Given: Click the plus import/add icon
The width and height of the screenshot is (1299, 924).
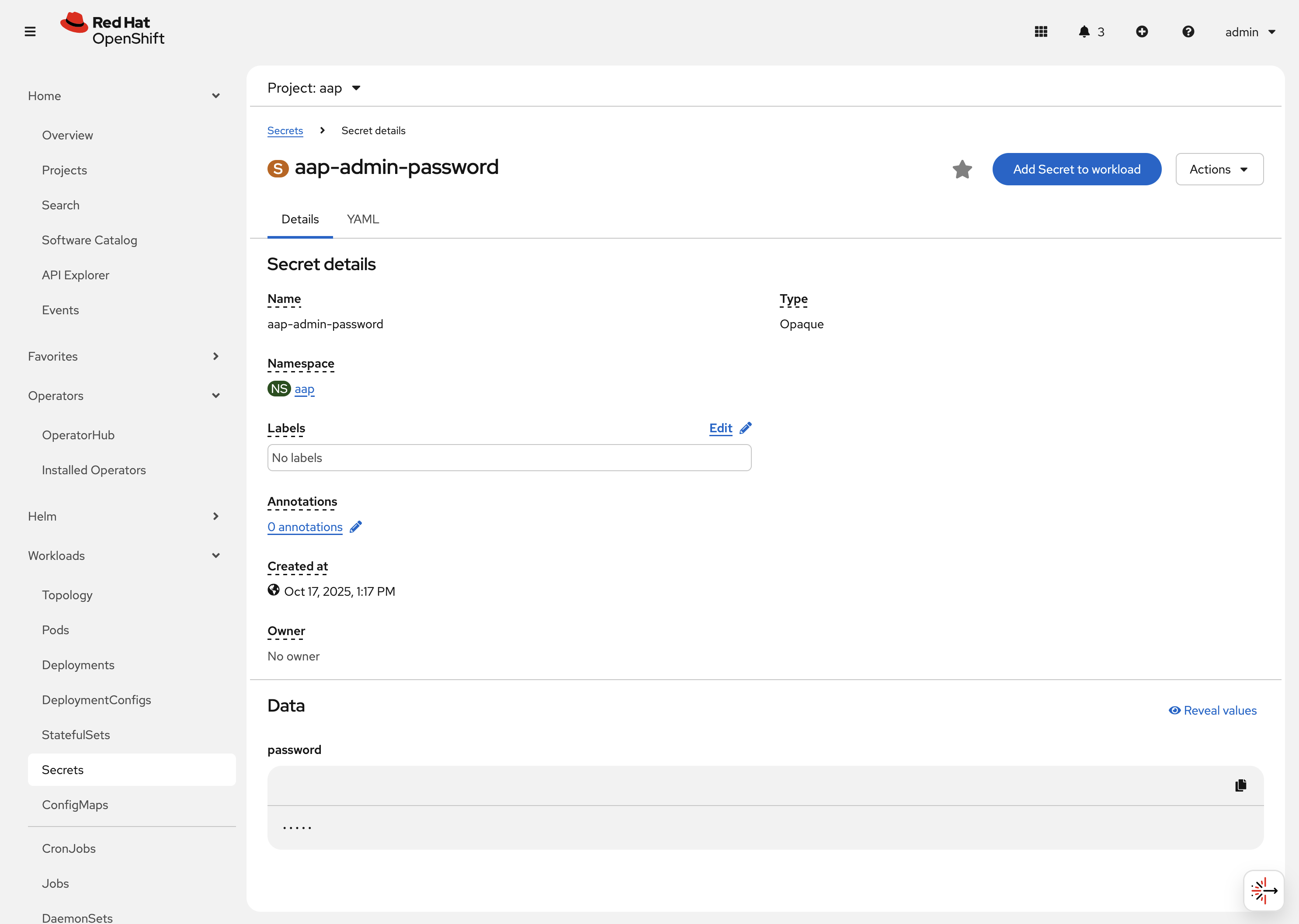Looking at the screenshot, I should click(1141, 32).
